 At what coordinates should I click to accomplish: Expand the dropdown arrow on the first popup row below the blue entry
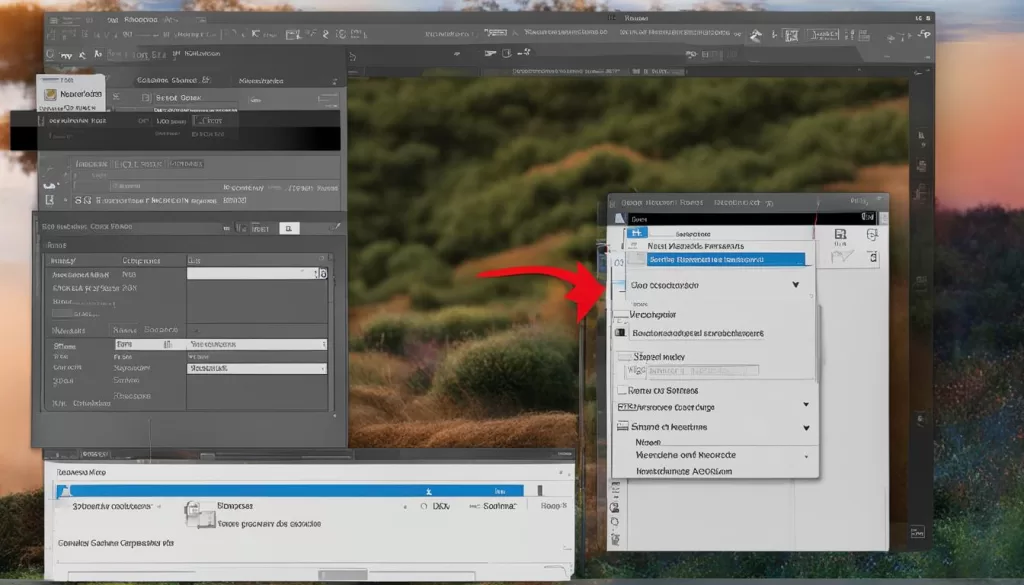795,285
